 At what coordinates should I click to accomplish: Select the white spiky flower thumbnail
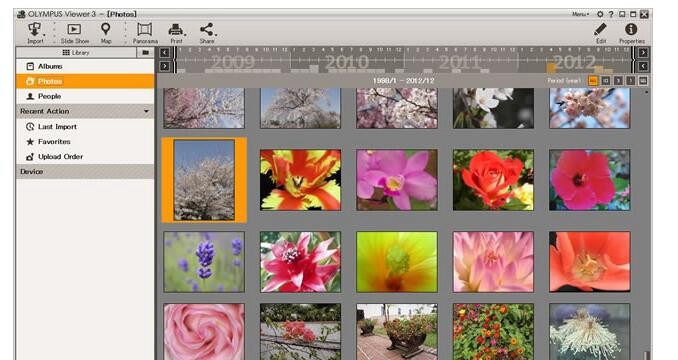click(590, 331)
